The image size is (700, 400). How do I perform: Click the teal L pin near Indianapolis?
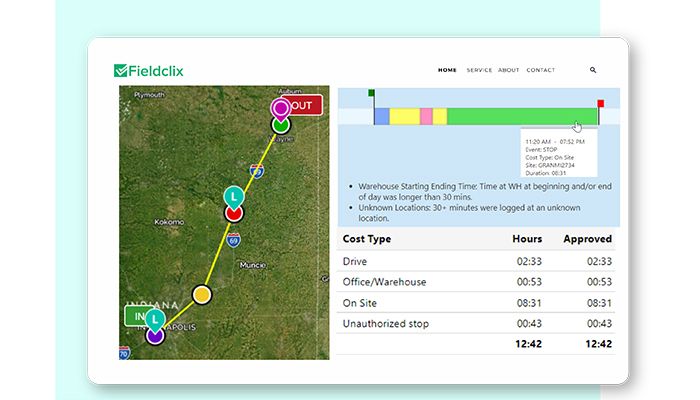click(155, 320)
